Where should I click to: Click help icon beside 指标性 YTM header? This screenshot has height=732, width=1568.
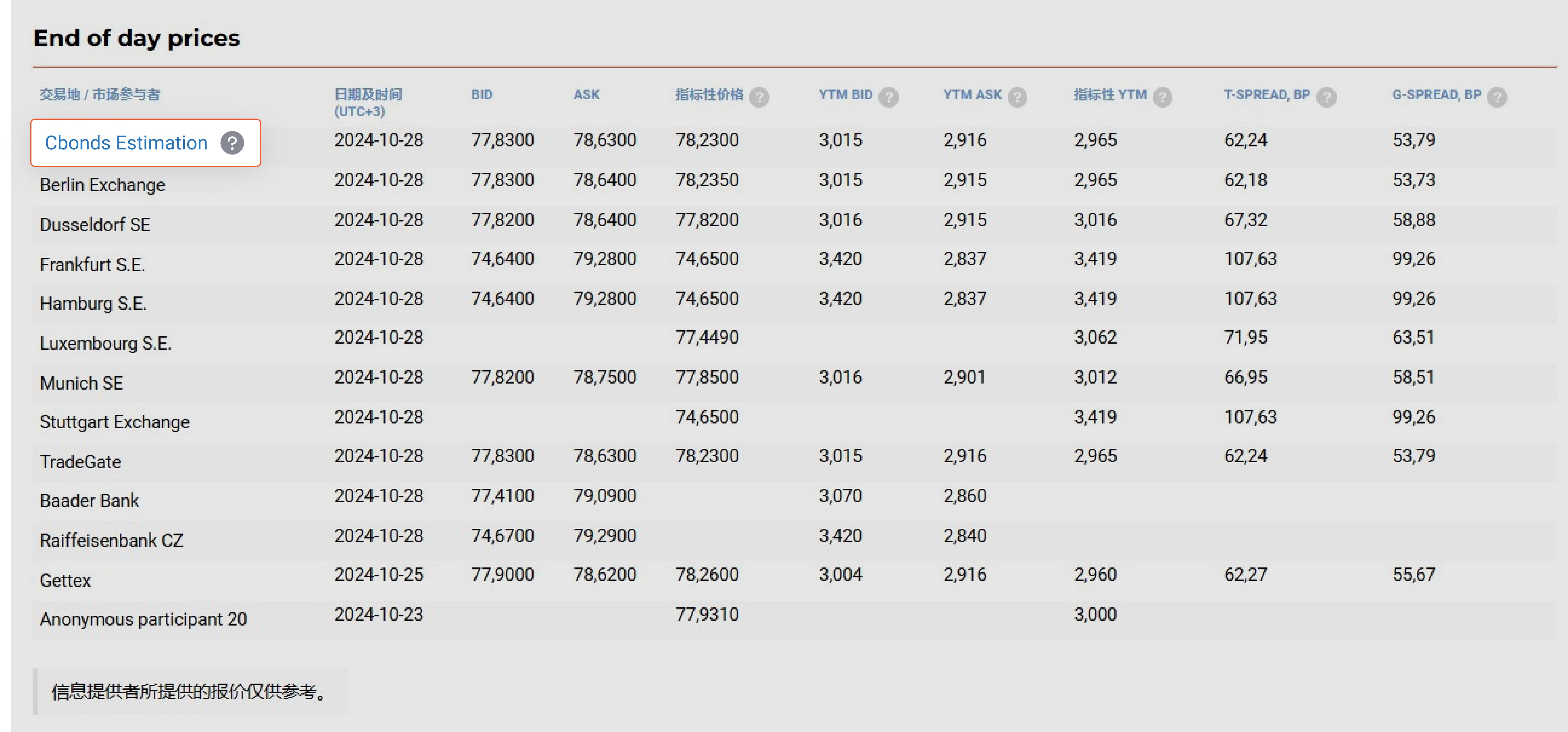pos(1163,97)
